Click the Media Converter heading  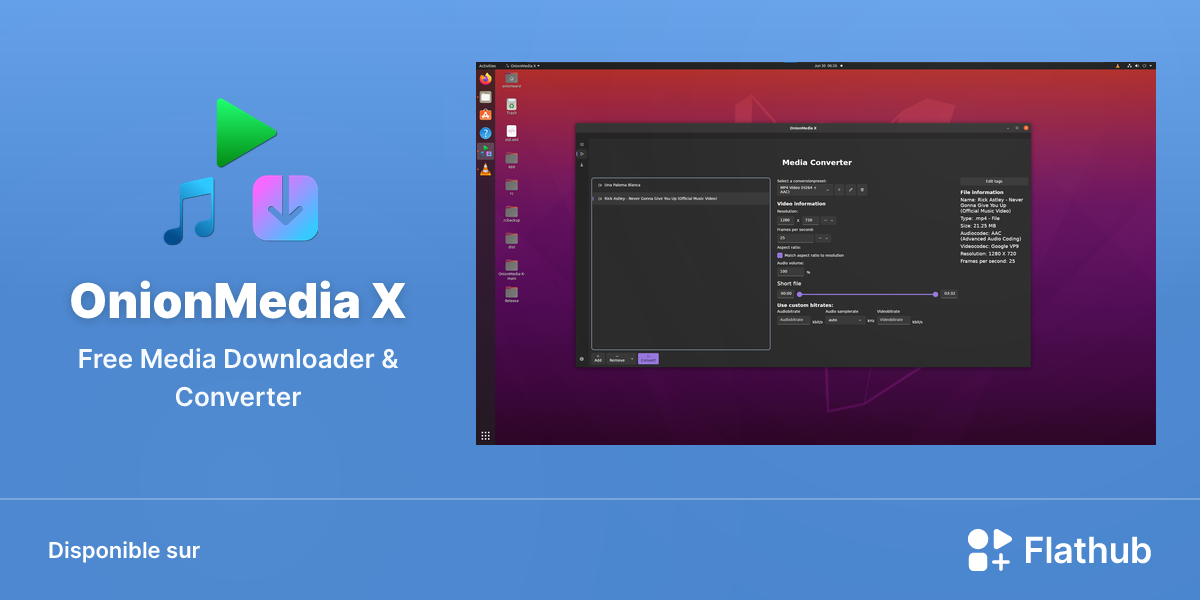point(817,162)
